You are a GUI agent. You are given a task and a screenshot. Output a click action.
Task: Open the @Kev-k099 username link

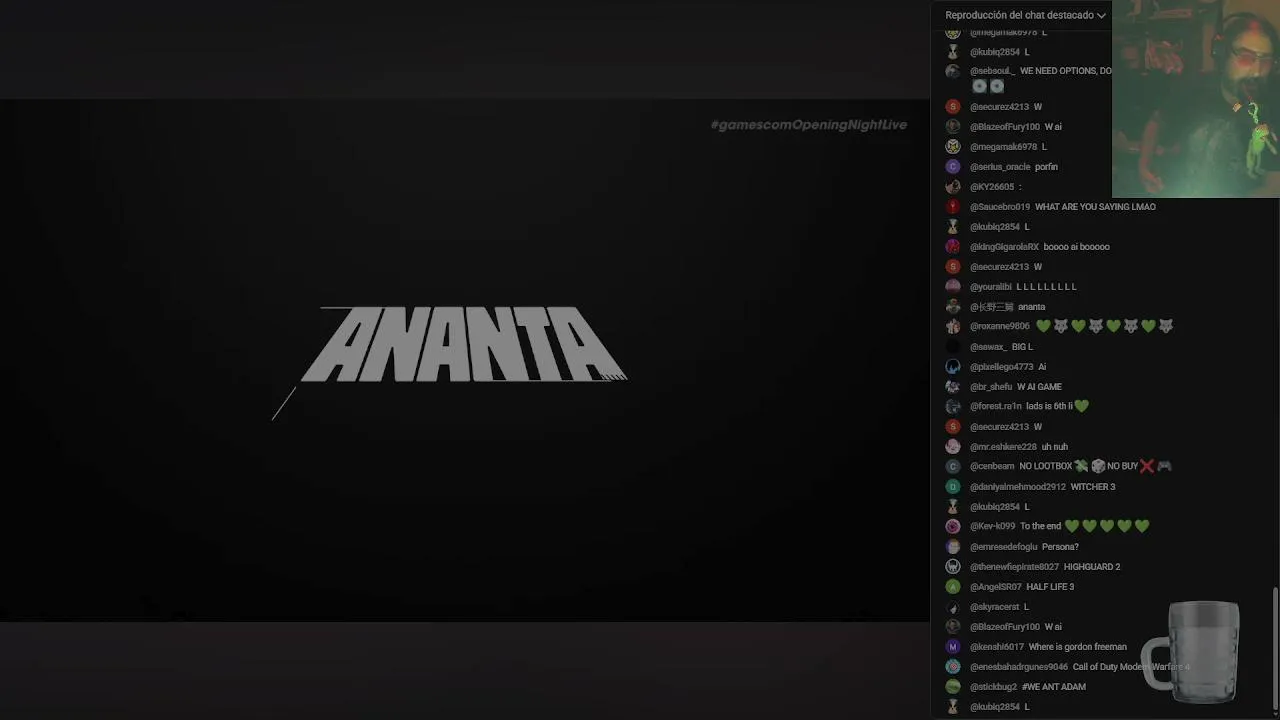(992, 526)
